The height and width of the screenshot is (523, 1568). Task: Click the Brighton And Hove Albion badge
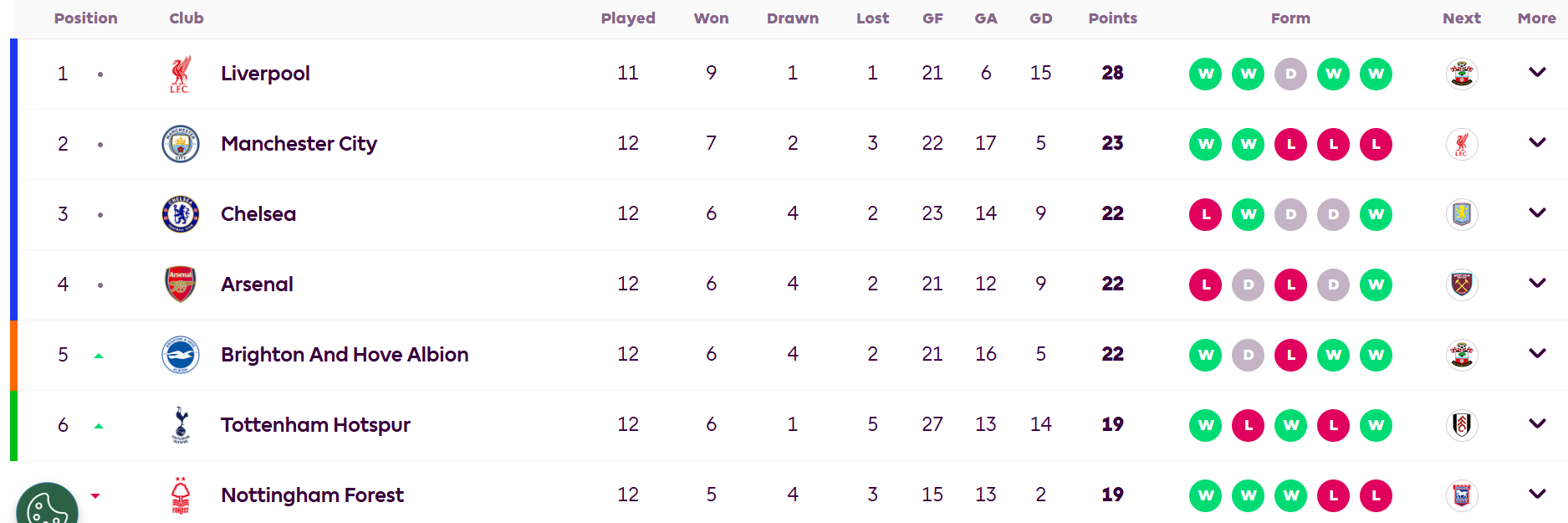coord(180,355)
